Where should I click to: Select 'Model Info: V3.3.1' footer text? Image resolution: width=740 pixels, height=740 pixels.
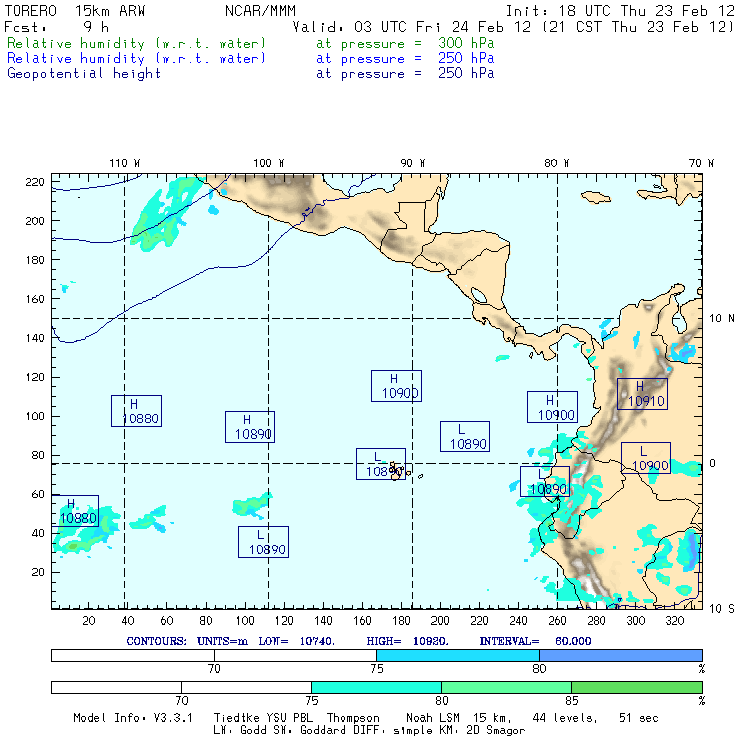(133, 718)
